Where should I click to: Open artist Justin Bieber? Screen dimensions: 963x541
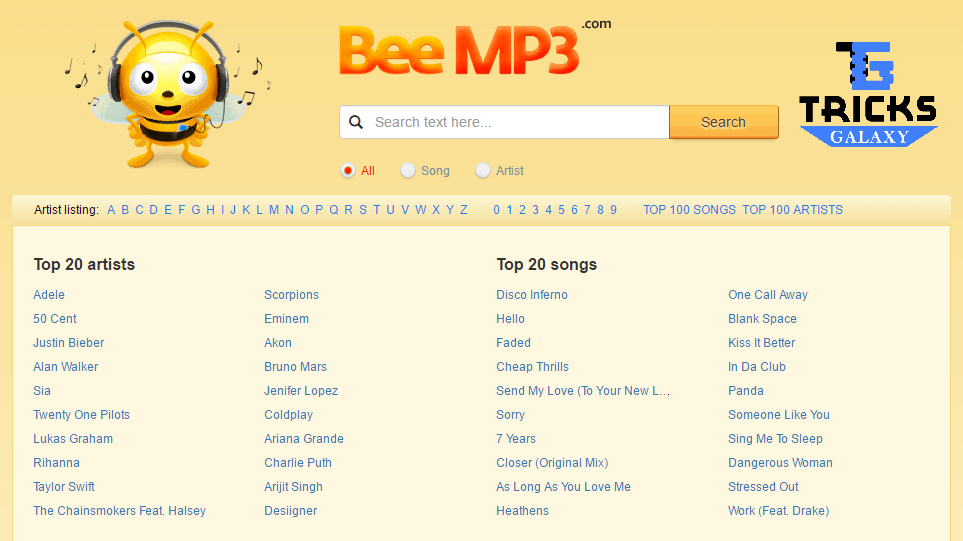click(x=69, y=343)
